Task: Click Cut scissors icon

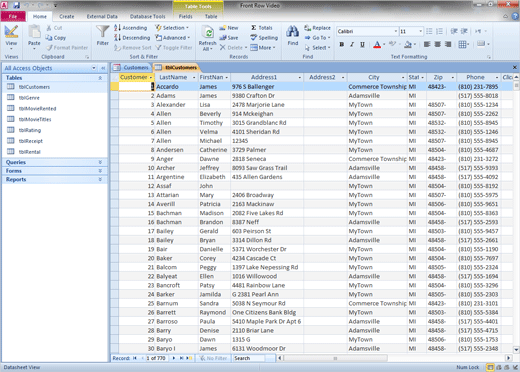Action: (x=49, y=28)
